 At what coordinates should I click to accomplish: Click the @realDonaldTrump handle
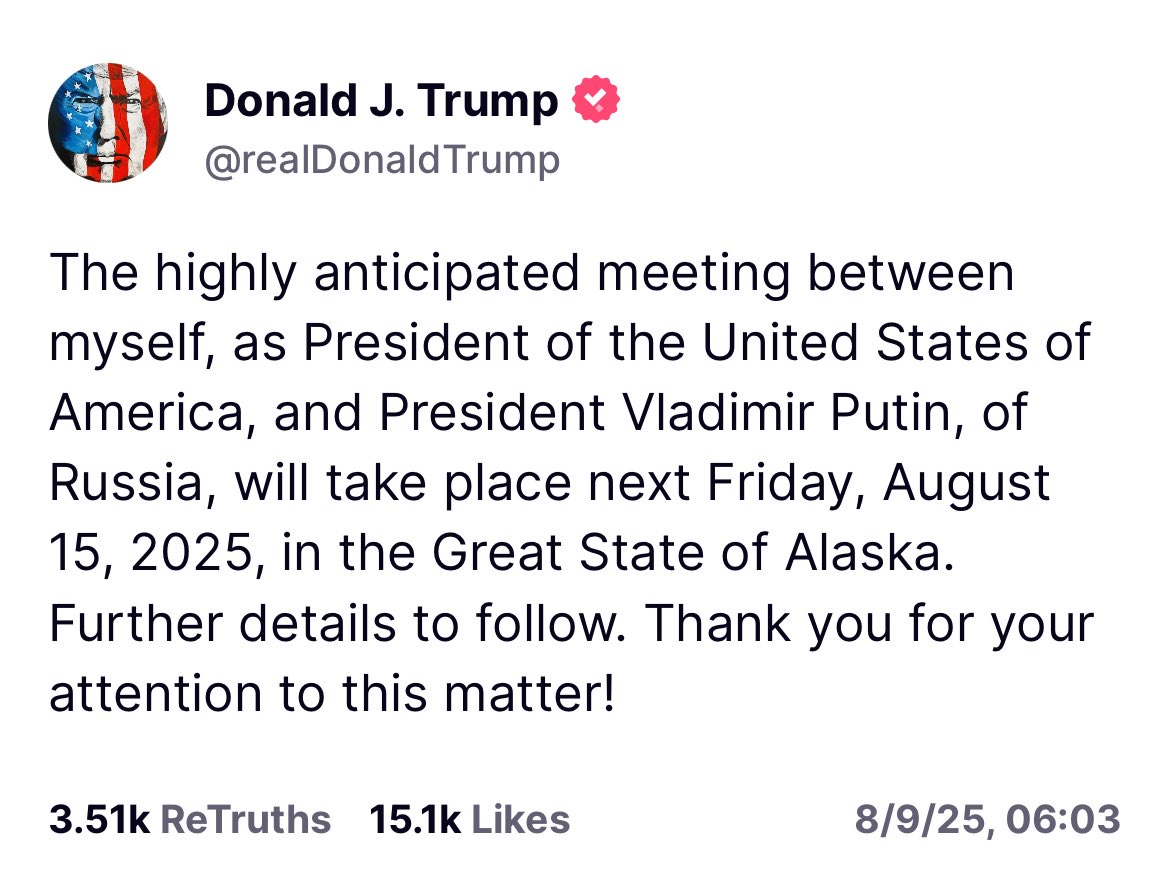382,160
